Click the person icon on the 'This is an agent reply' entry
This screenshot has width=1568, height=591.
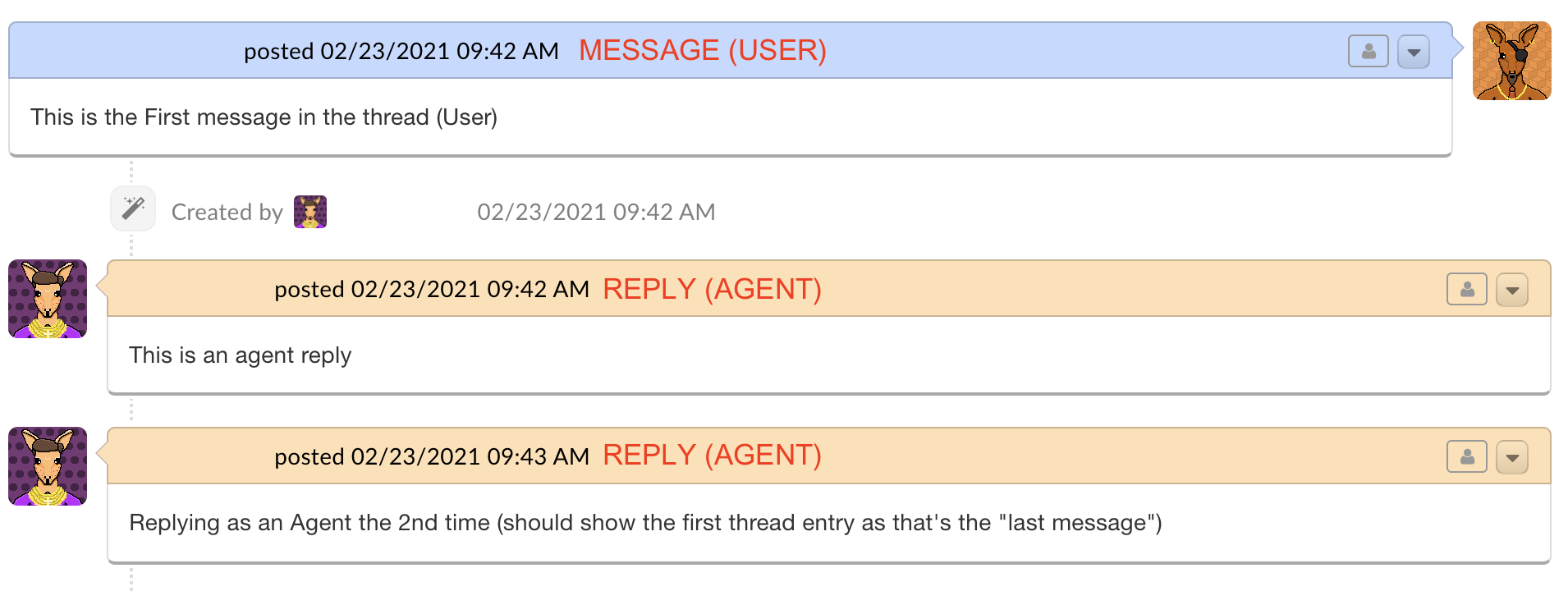pos(1466,290)
